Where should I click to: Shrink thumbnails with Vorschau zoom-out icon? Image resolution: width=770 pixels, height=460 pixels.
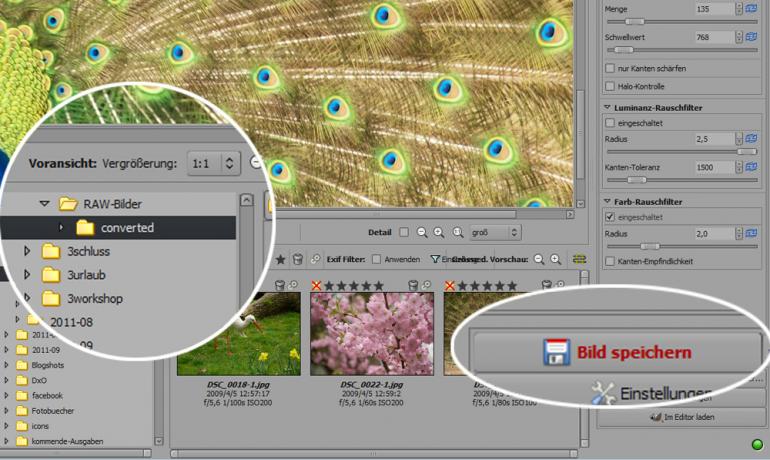tap(539, 259)
